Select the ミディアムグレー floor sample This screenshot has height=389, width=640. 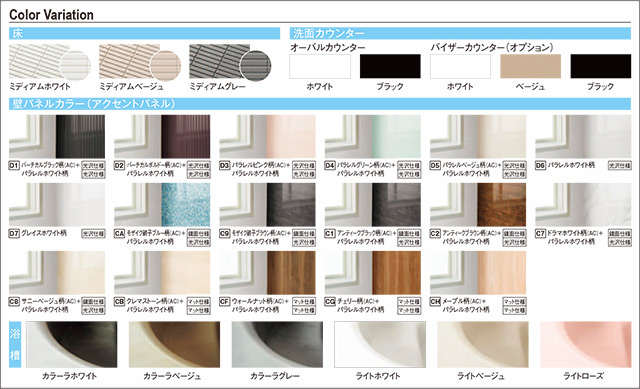click(230, 62)
